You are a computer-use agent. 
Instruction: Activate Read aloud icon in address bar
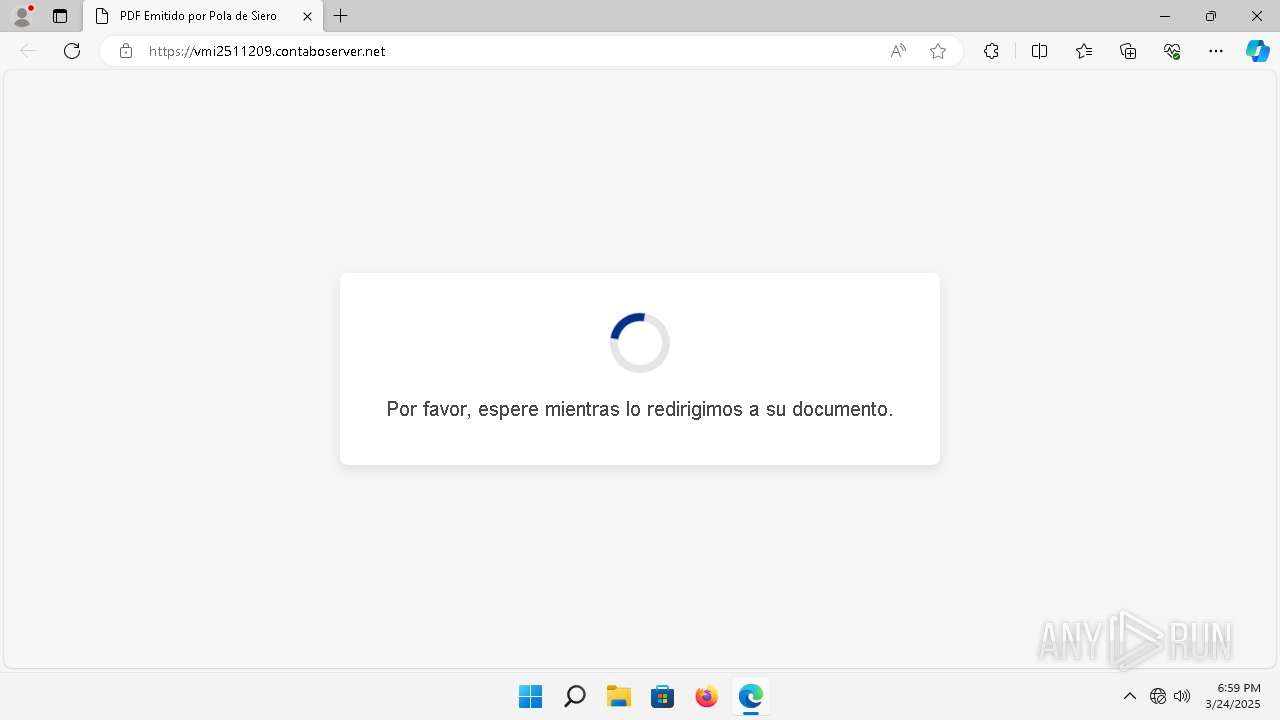click(898, 51)
